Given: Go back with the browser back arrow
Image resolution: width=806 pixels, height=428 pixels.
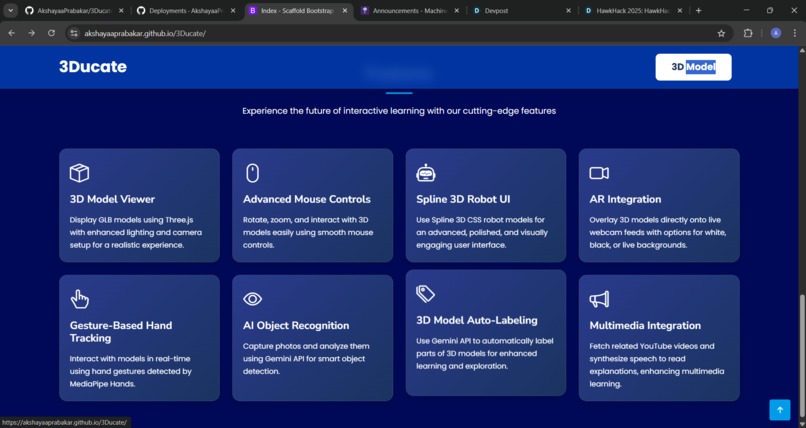Looking at the screenshot, I should pyautogui.click(x=12, y=33).
